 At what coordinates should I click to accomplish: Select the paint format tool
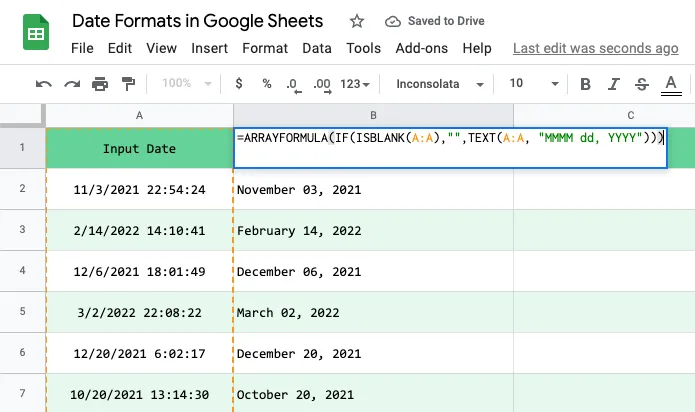click(x=128, y=84)
